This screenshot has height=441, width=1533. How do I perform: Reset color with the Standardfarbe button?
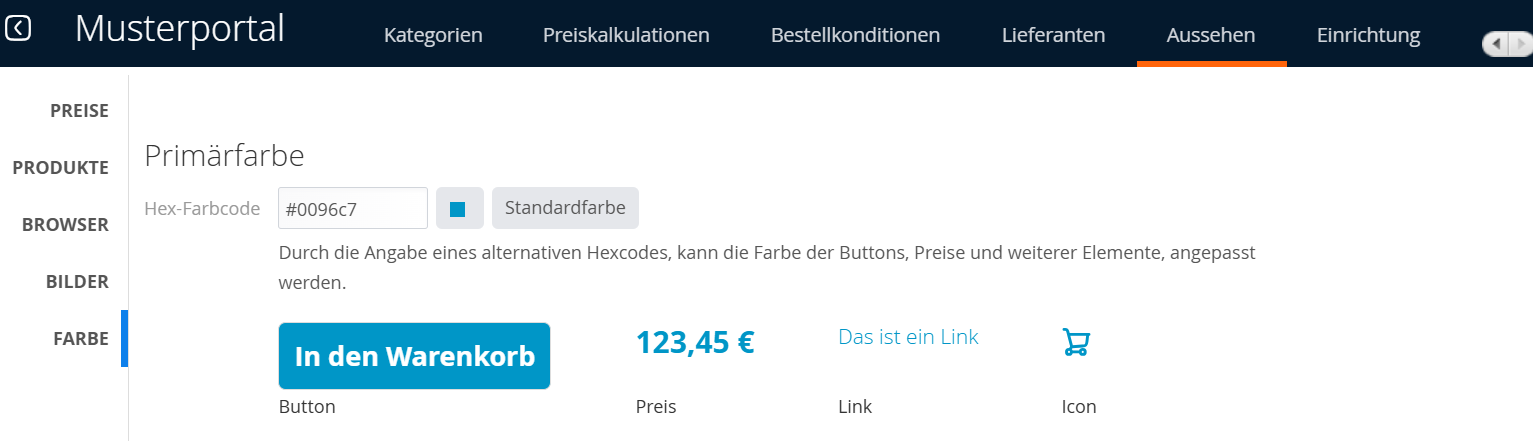[565, 208]
